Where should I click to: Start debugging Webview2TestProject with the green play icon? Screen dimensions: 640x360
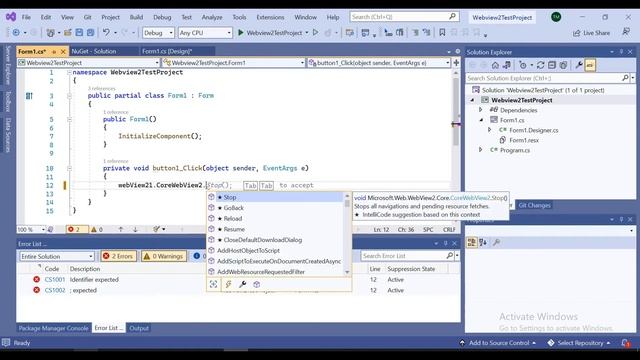(241, 33)
